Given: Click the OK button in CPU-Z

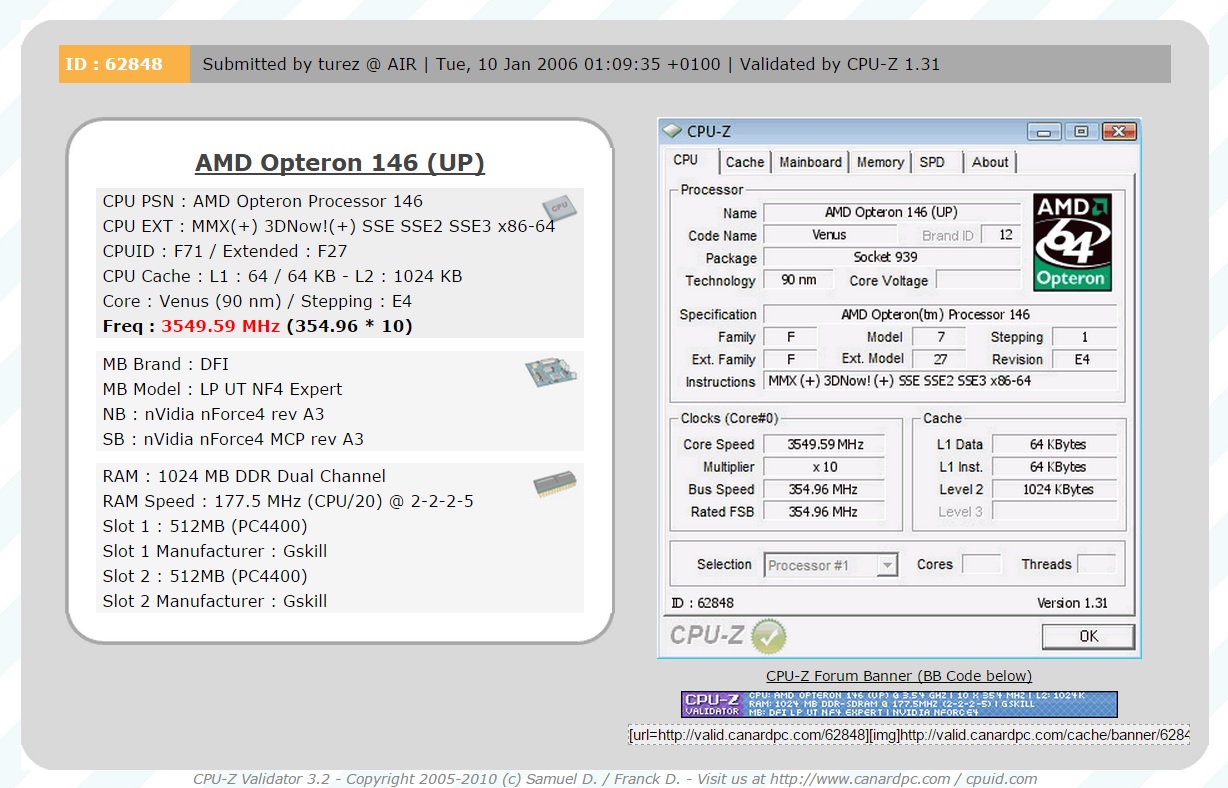Looking at the screenshot, I should tap(1088, 636).
